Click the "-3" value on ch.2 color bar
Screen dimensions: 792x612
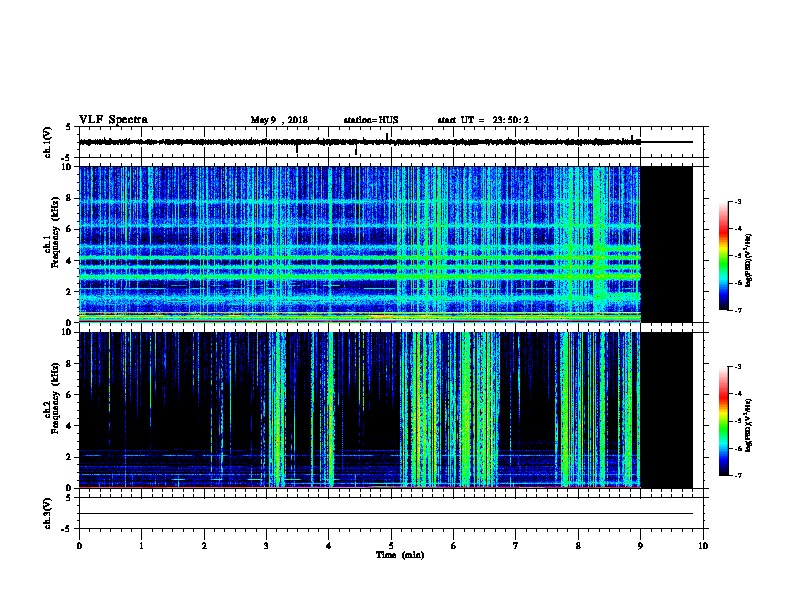pyautogui.click(x=737, y=367)
